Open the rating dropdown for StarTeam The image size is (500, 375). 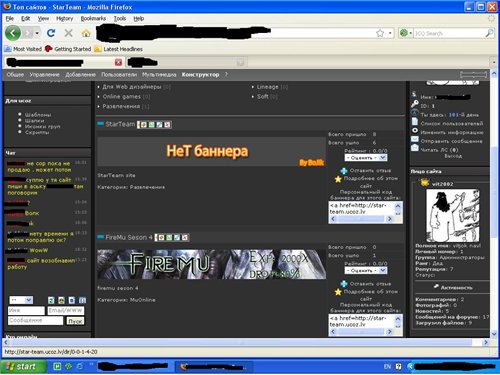click(x=366, y=158)
